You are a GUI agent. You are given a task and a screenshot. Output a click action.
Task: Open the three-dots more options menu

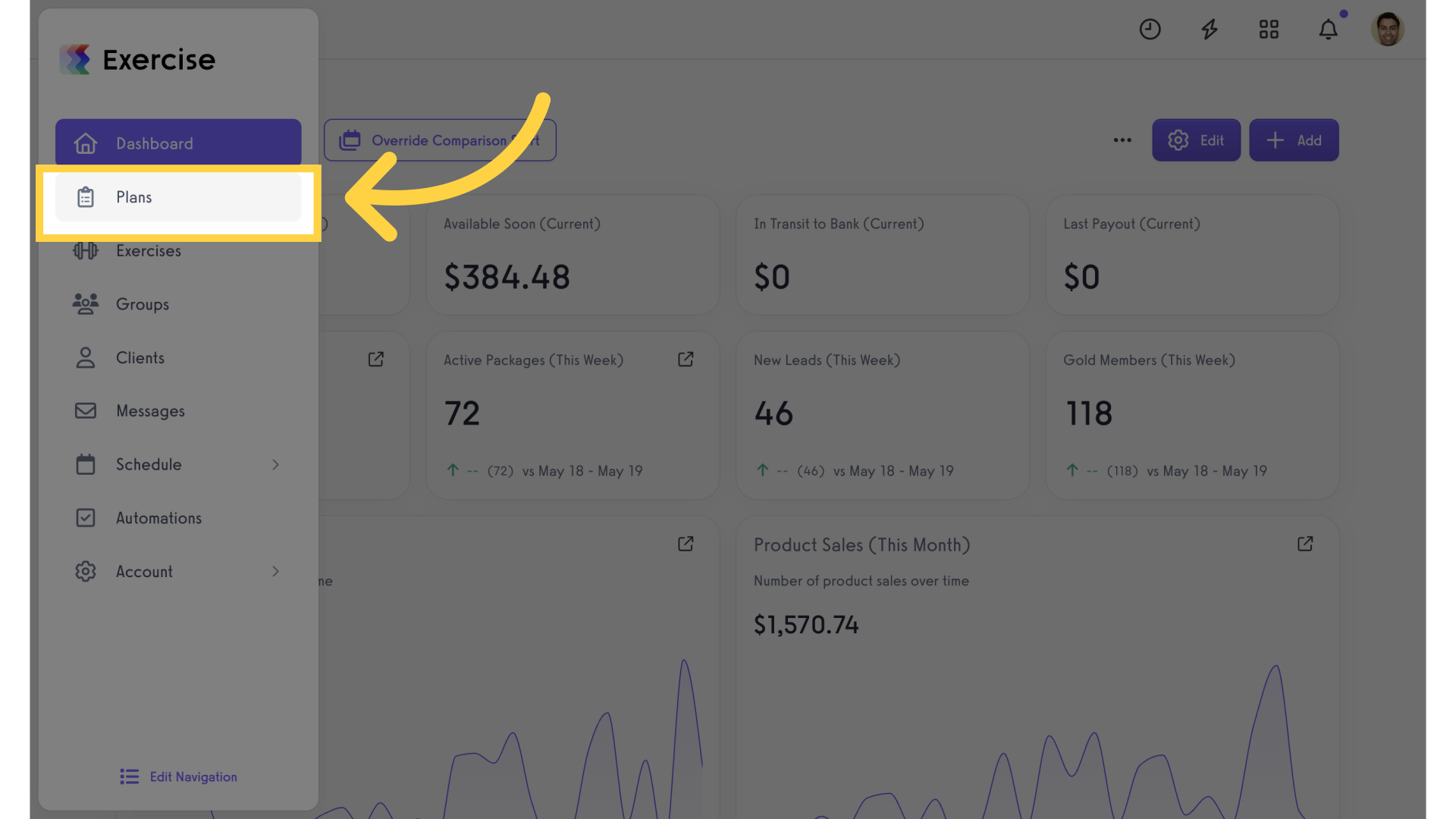tap(1122, 140)
